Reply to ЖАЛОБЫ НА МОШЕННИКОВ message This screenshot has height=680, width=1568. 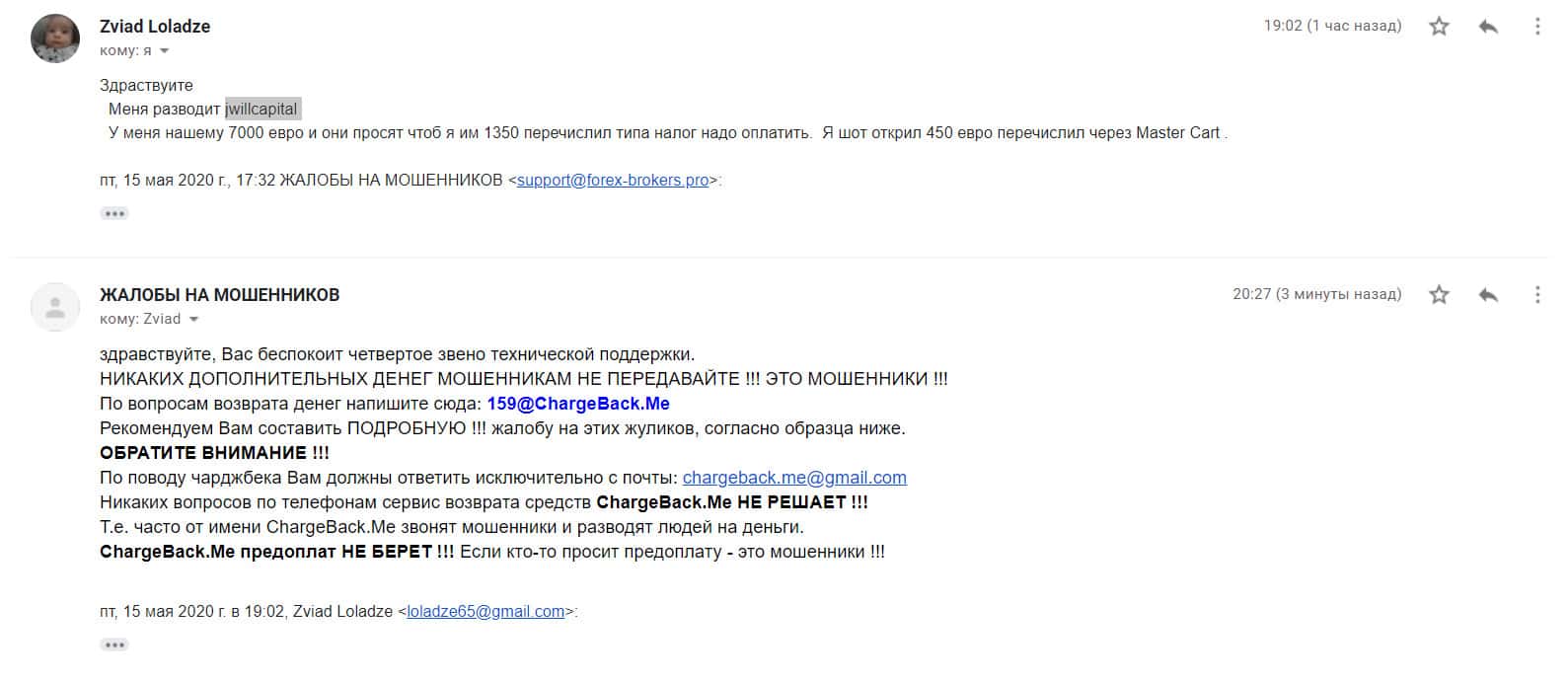(x=1488, y=294)
